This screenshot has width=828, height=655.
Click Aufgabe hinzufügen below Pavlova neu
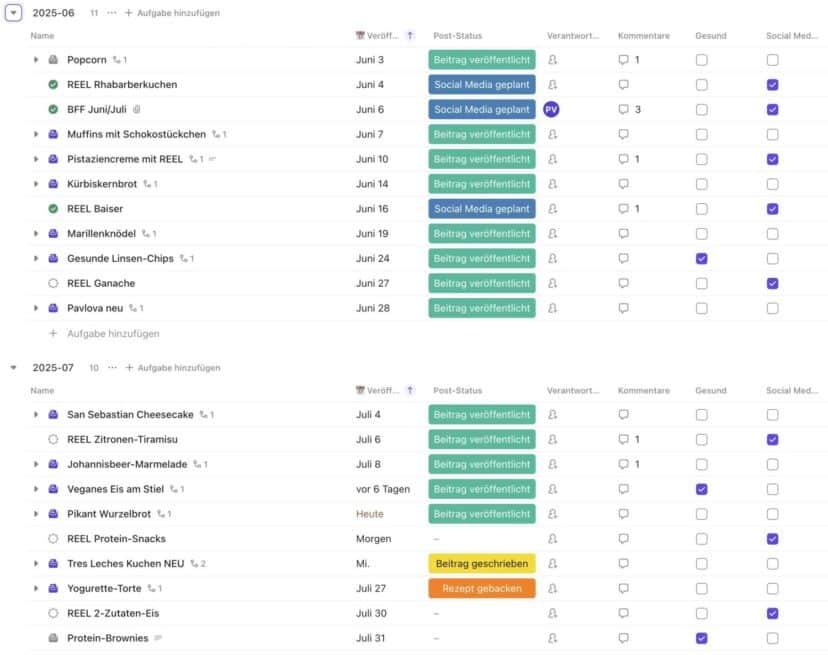113,333
